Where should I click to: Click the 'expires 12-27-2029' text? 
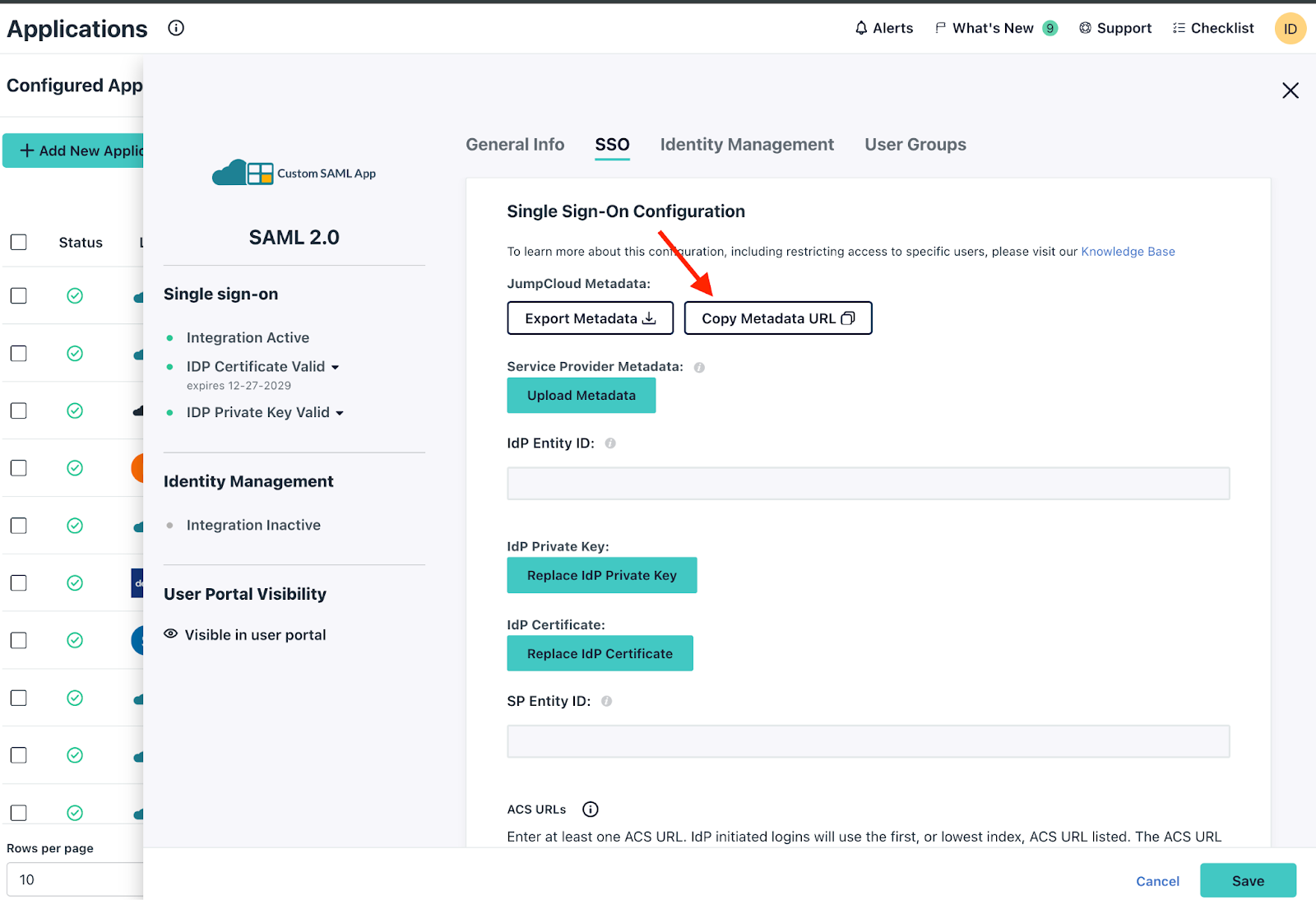[x=239, y=386]
